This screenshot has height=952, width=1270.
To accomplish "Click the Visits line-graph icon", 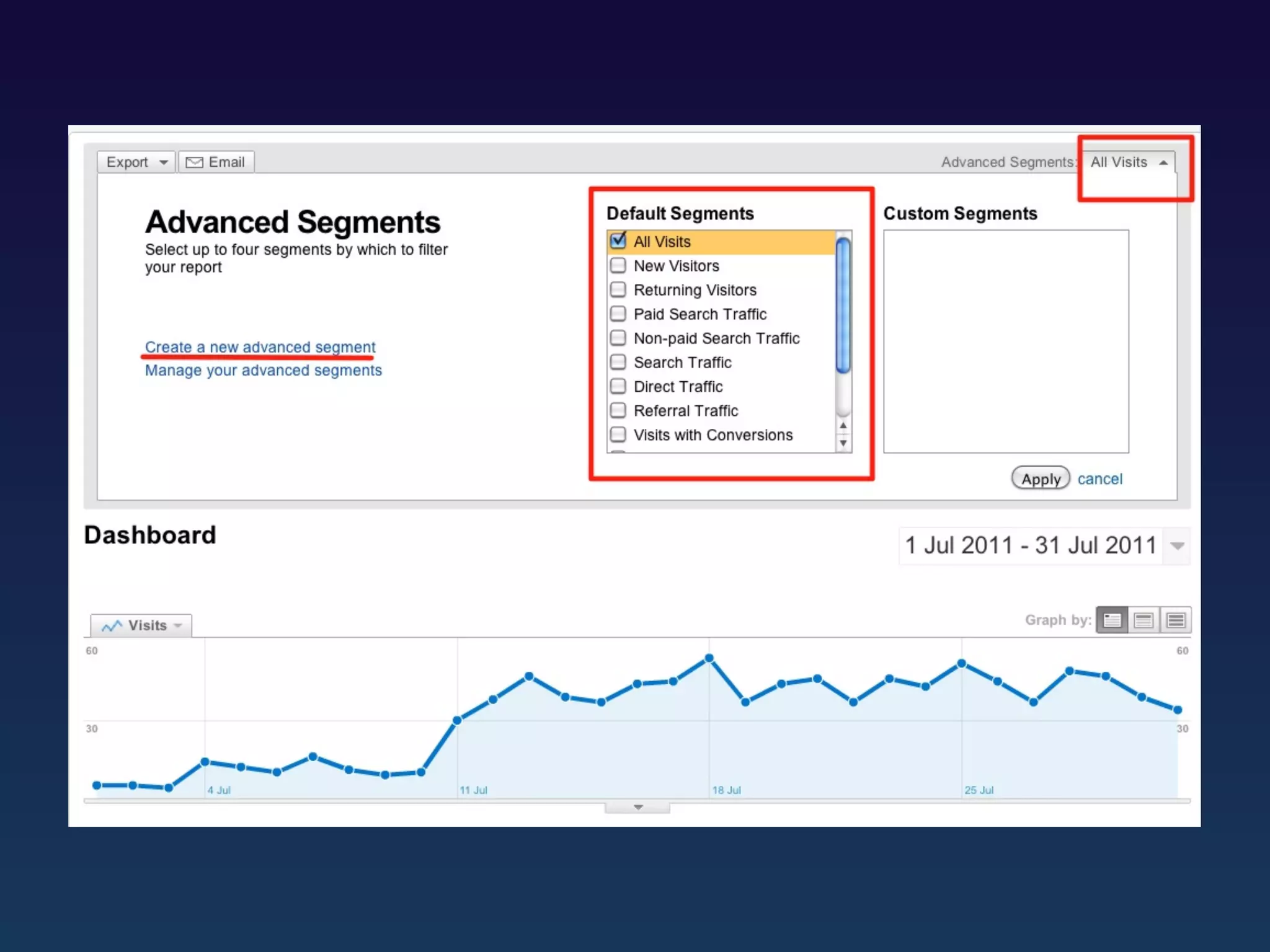I will [112, 626].
